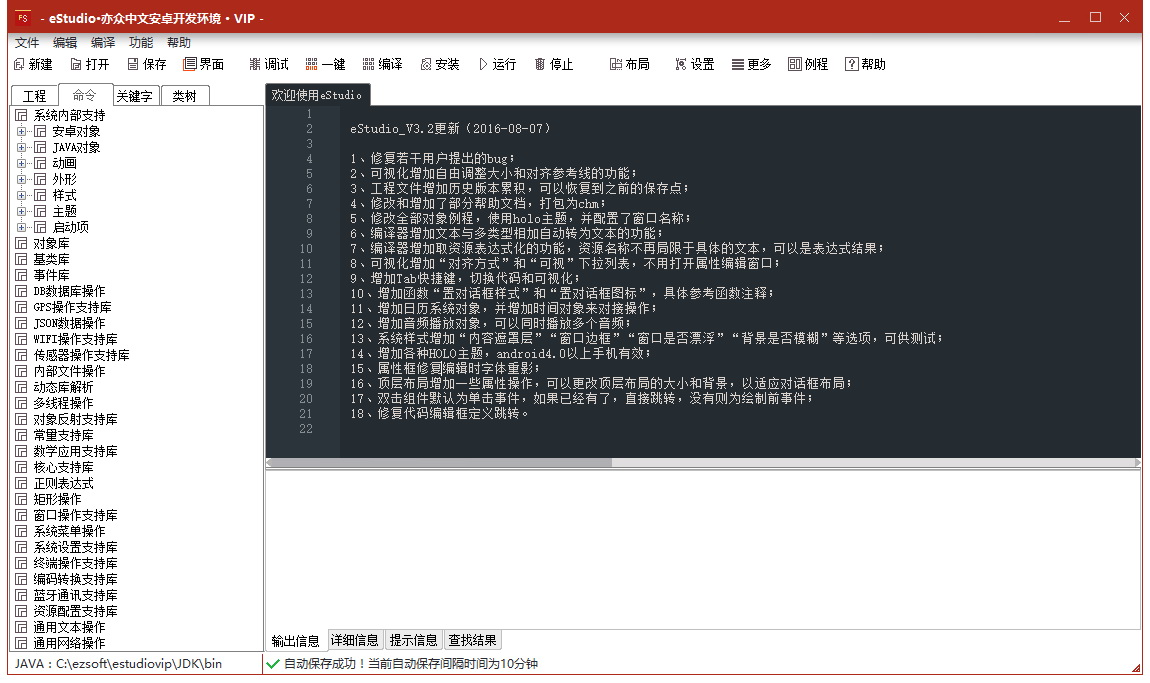Click the 更多 (More) toolbar icon
This screenshot has width=1150, height=683.
pos(738,65)
